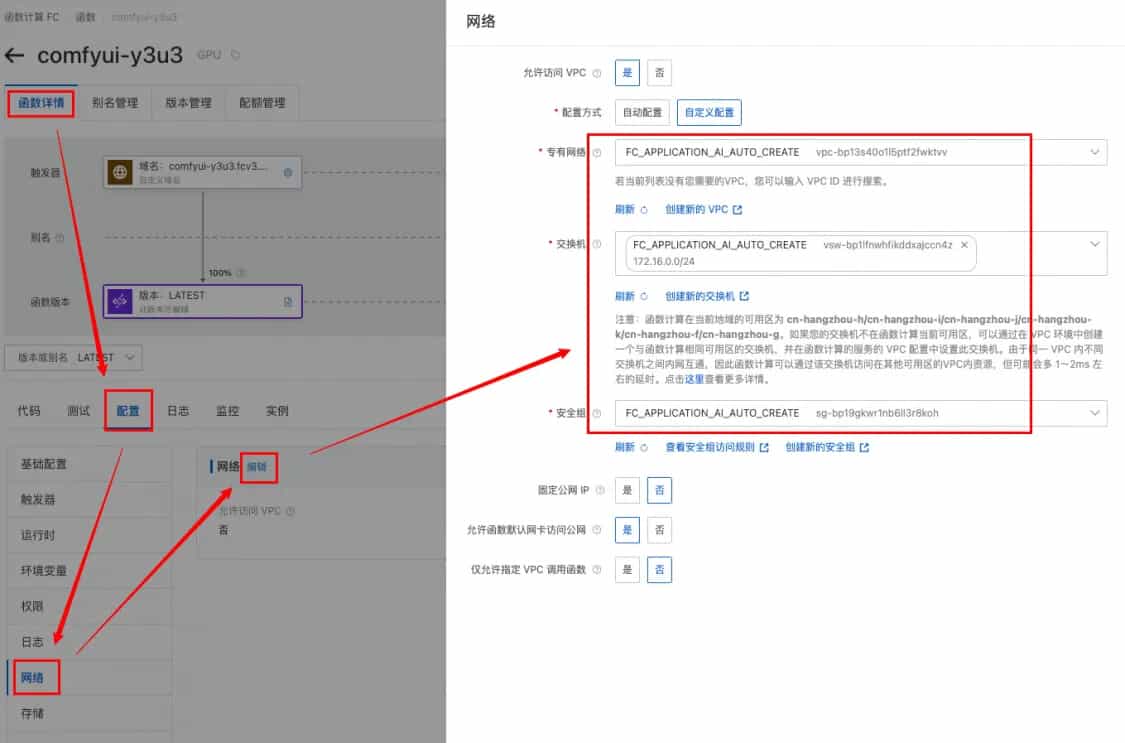
Task: Set 固定公网 IP to 是
Action: point(628,490)
